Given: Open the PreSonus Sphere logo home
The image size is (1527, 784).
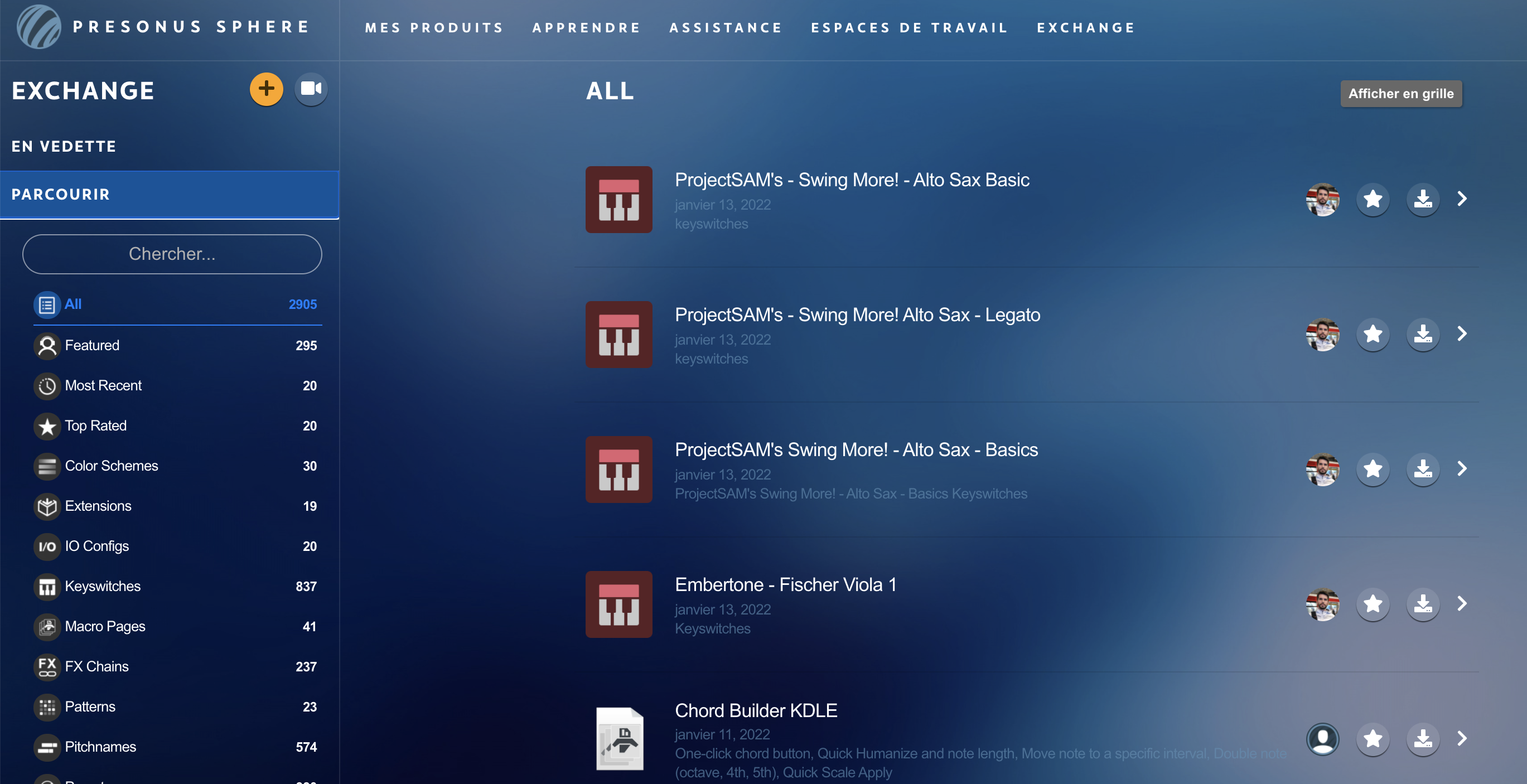Looking at the screenshot, I should click(39, 27).
